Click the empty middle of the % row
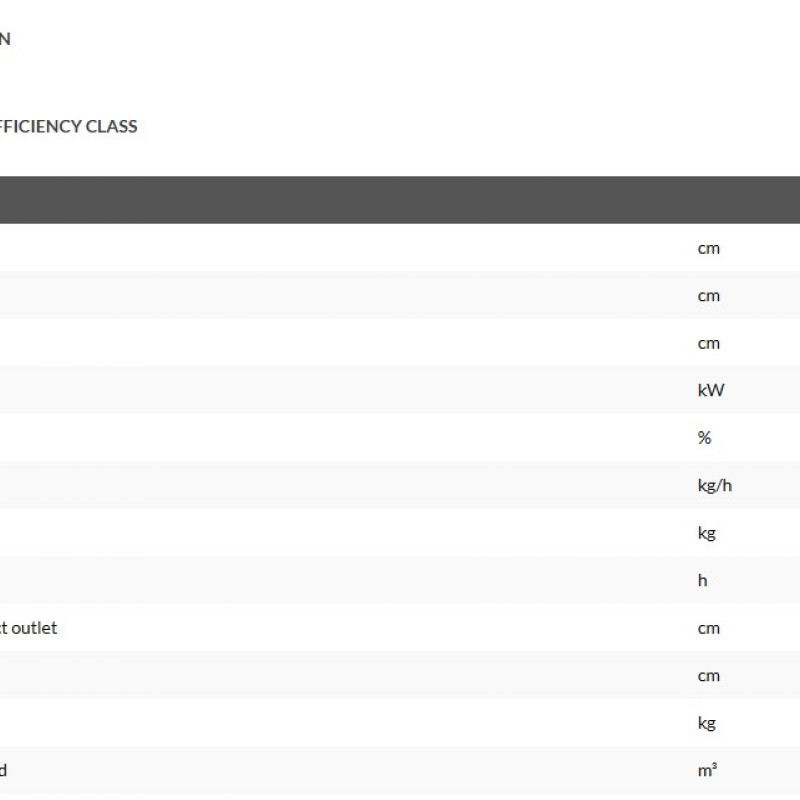 pos(350,438)
